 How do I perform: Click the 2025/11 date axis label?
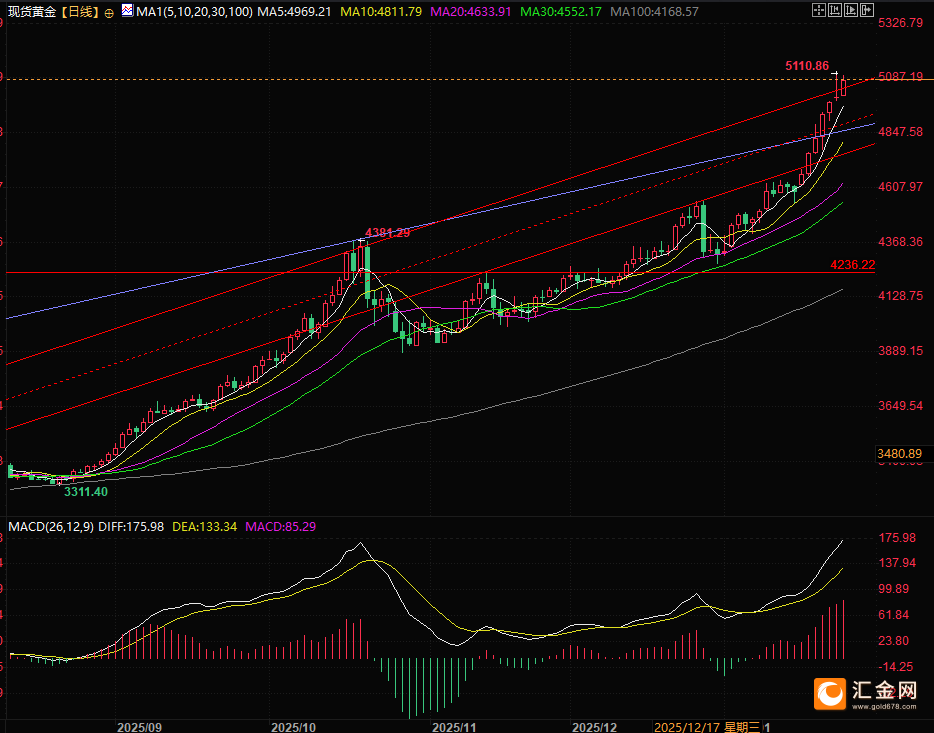coord(454,727)
